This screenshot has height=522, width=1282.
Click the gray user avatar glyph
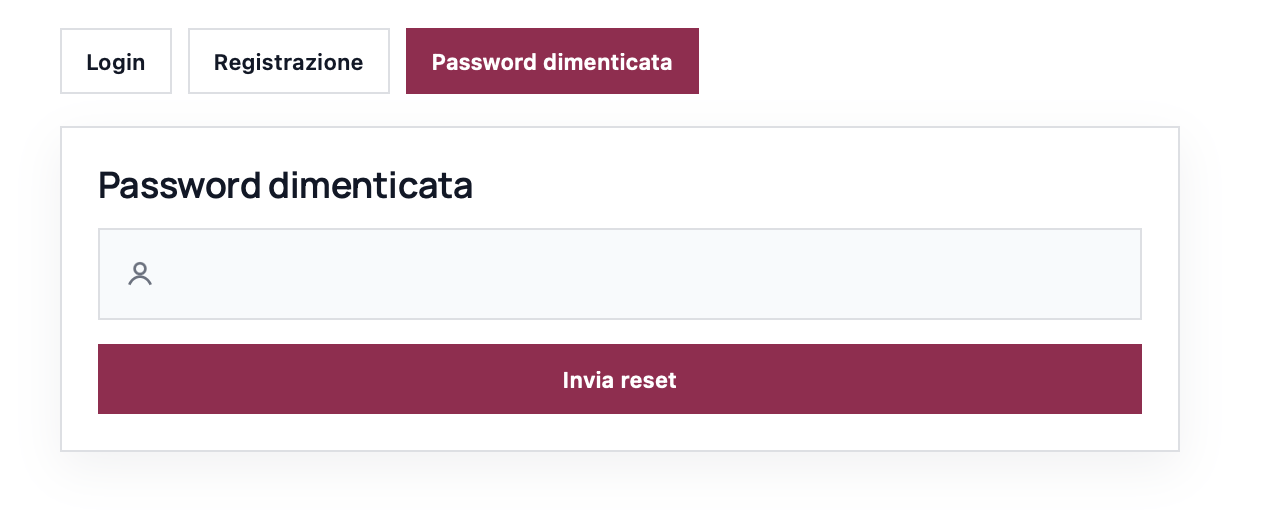point(140,274)
